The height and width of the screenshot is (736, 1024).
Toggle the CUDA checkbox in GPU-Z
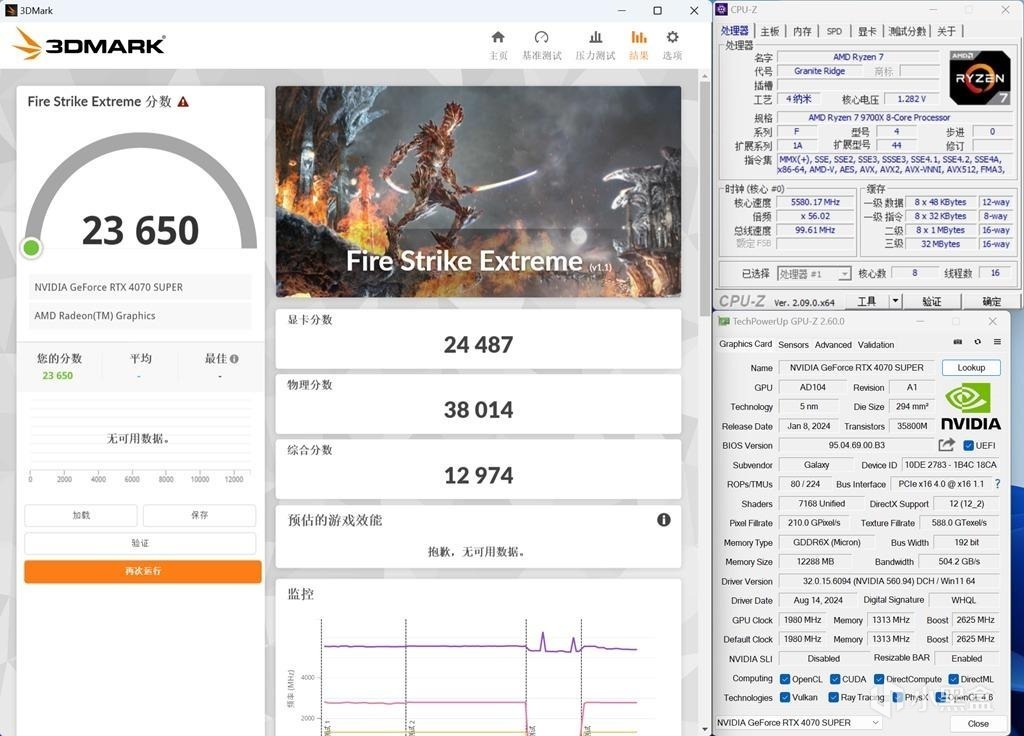tap(835, 679)
